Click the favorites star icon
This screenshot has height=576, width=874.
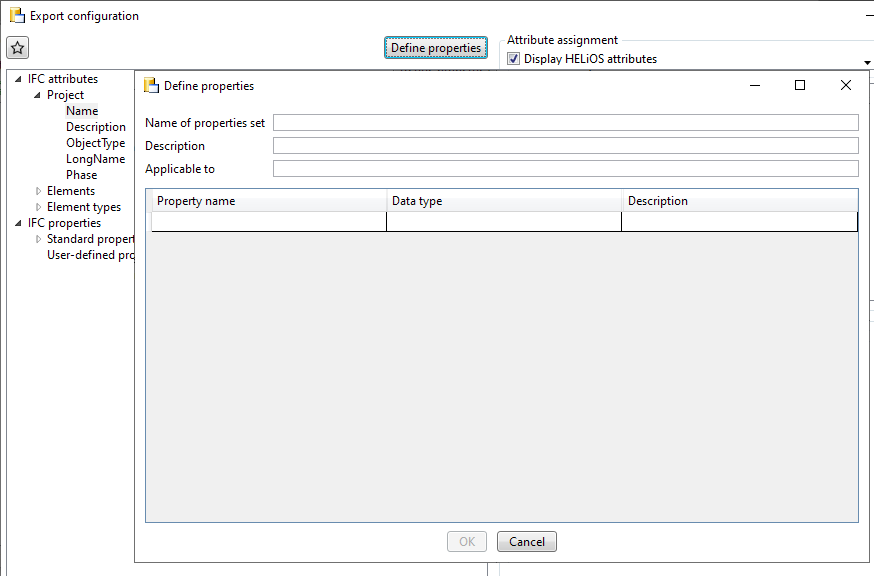[17, 48]
